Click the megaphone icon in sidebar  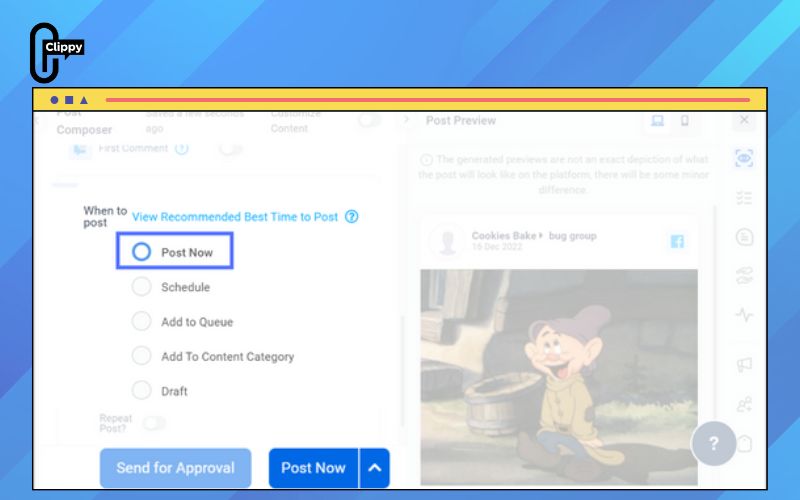click(744, 364)
